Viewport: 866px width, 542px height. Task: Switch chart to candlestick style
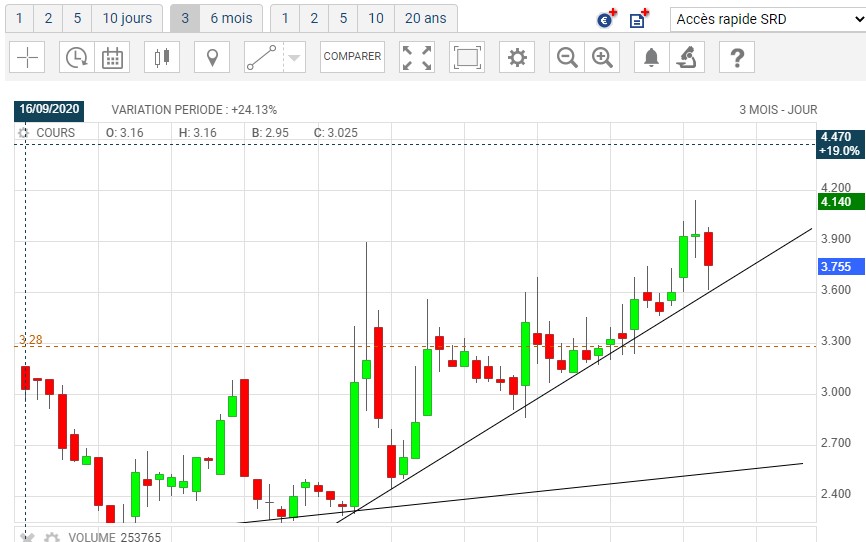coord(162,57)
